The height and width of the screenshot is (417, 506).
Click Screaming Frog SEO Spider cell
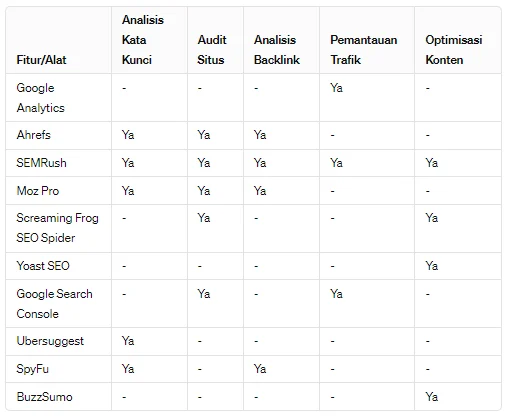(x=57, y=228)
